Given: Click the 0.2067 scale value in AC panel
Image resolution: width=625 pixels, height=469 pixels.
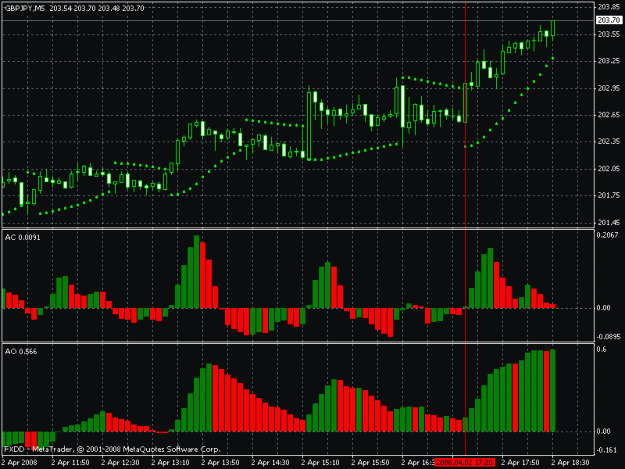Looking at the screenshot, I should tap(607, 235).
